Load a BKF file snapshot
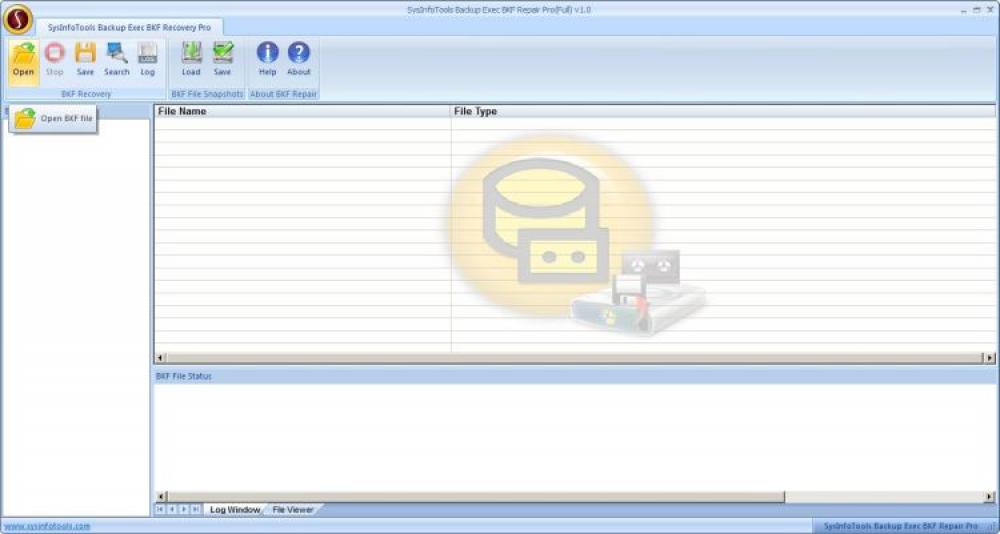 coord(191,61)
